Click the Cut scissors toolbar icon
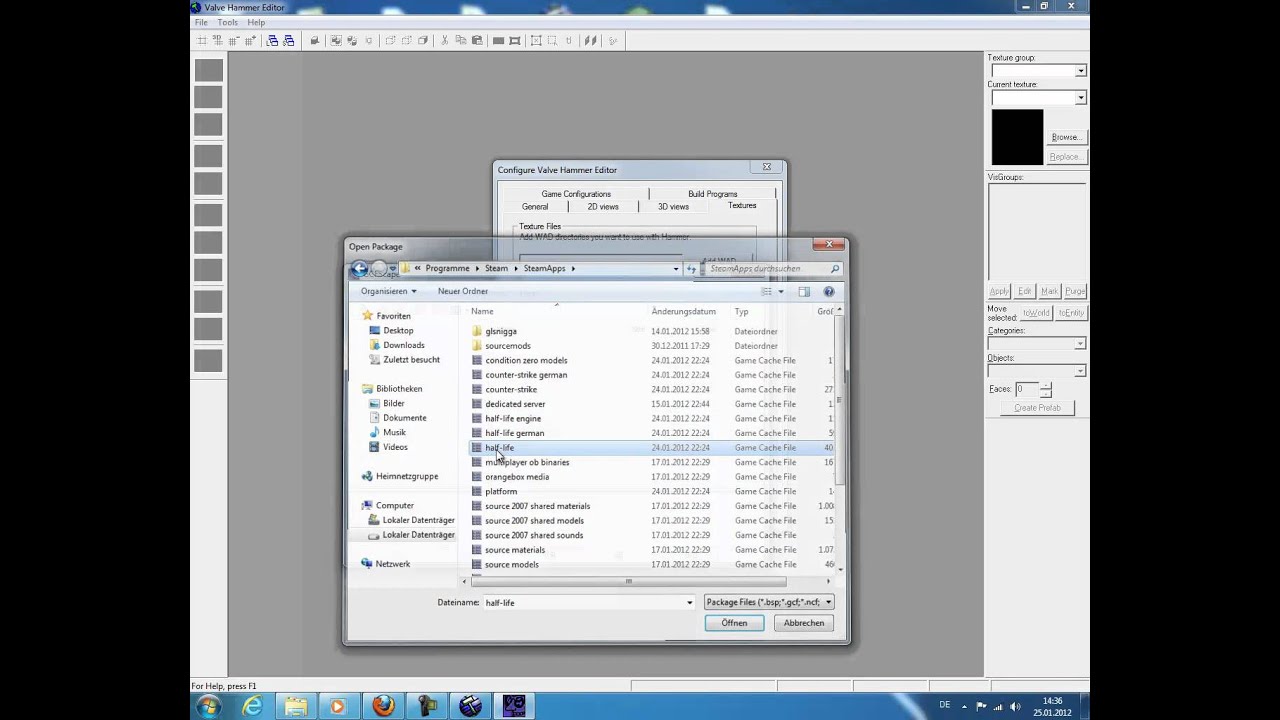The image size is (1280, 720). pos(445,41)
